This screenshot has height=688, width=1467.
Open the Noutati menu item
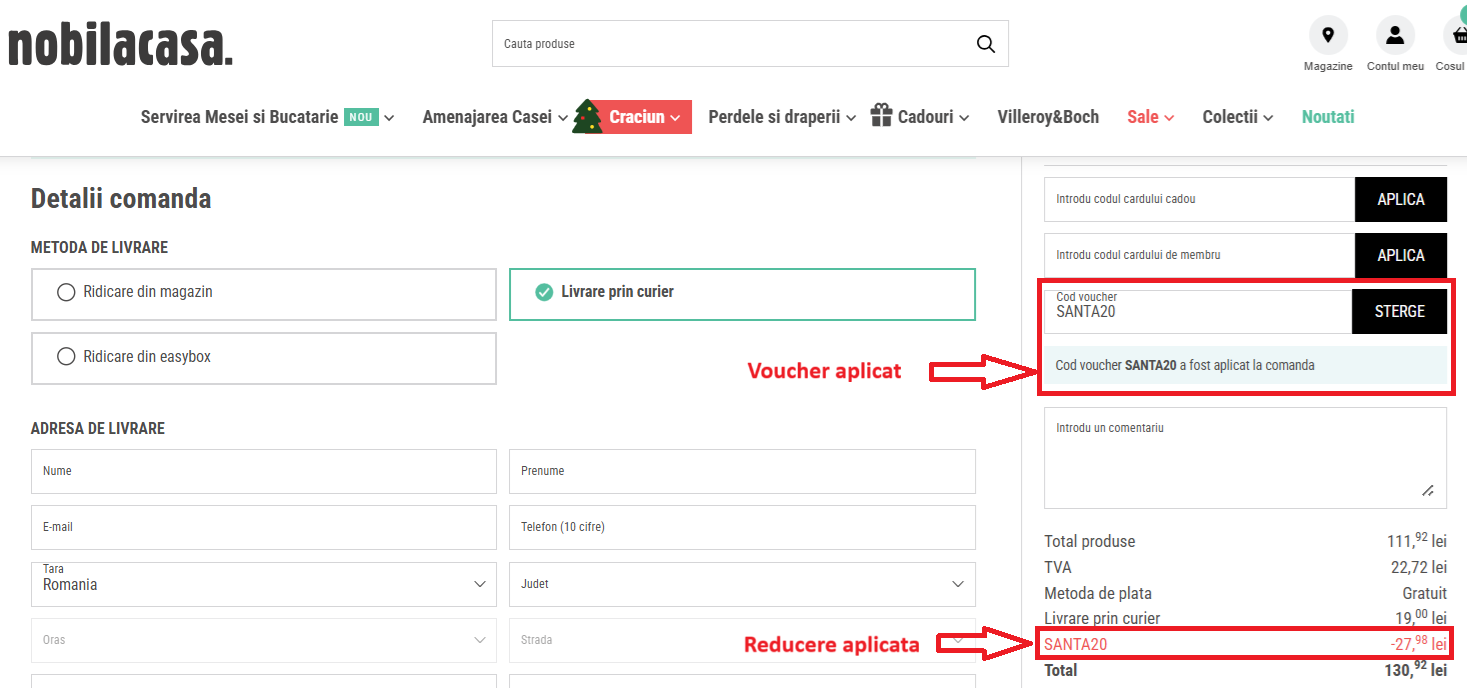tap(1328, 117)
